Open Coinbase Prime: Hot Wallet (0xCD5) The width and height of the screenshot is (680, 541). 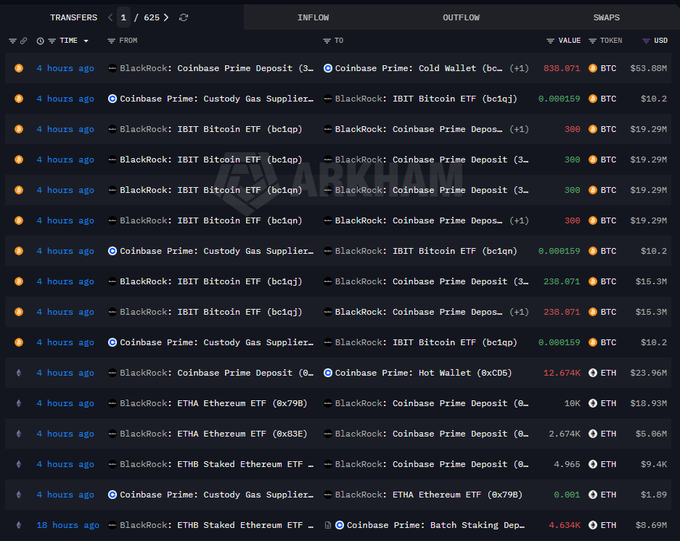click(x=423, y=373)
